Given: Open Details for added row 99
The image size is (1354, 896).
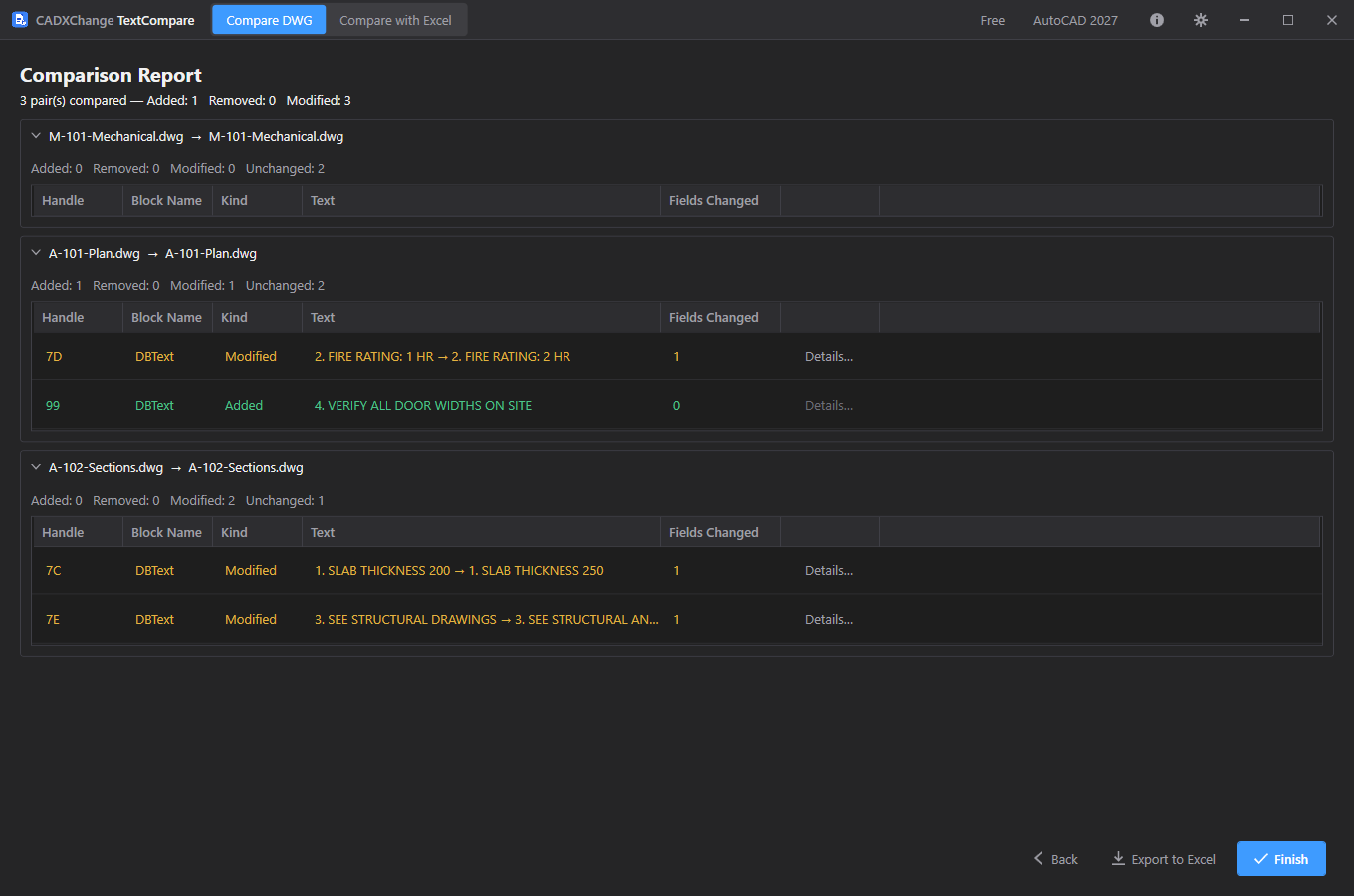Looking at the screenshot, I should pos(829,405).
